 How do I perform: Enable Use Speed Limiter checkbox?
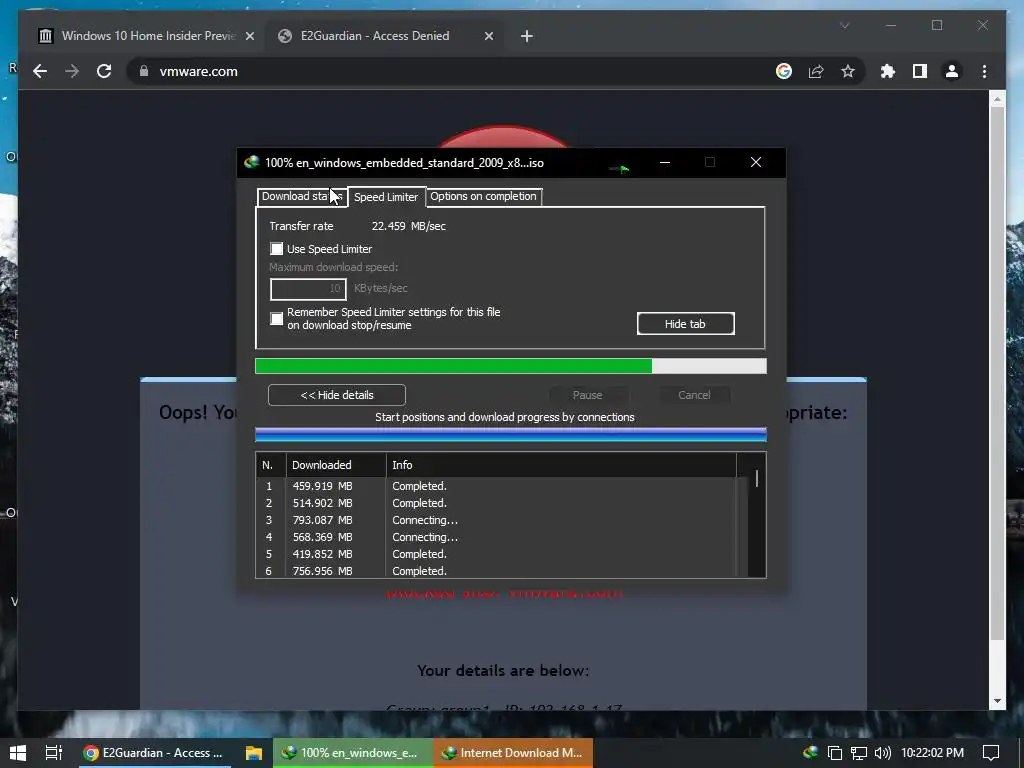pyautogui.click(x=277, y=249)
